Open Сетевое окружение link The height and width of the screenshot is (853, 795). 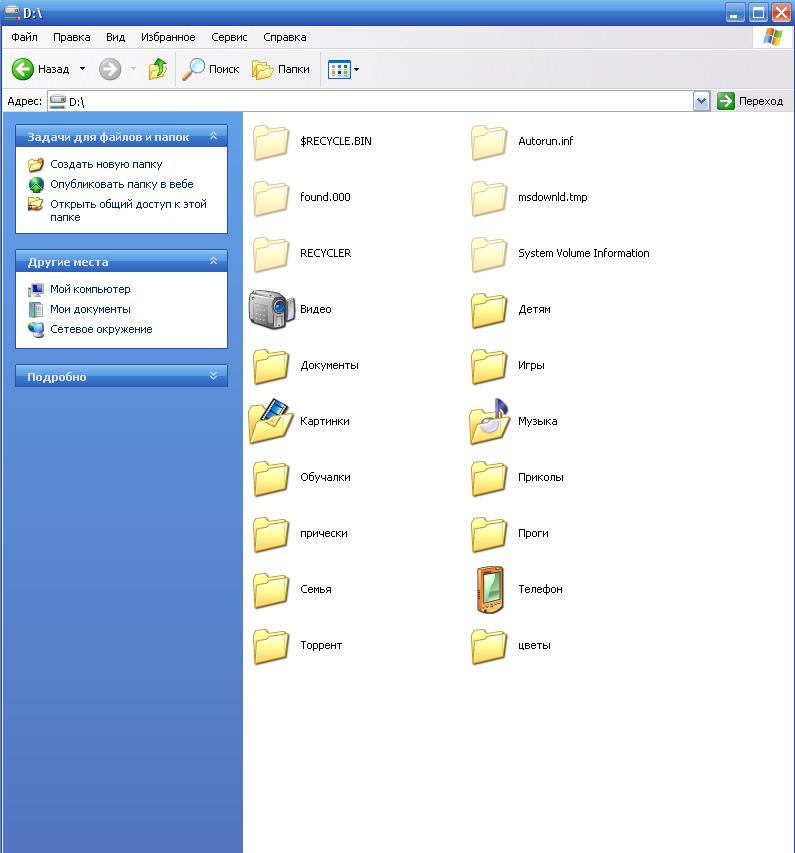pos(101,329)
